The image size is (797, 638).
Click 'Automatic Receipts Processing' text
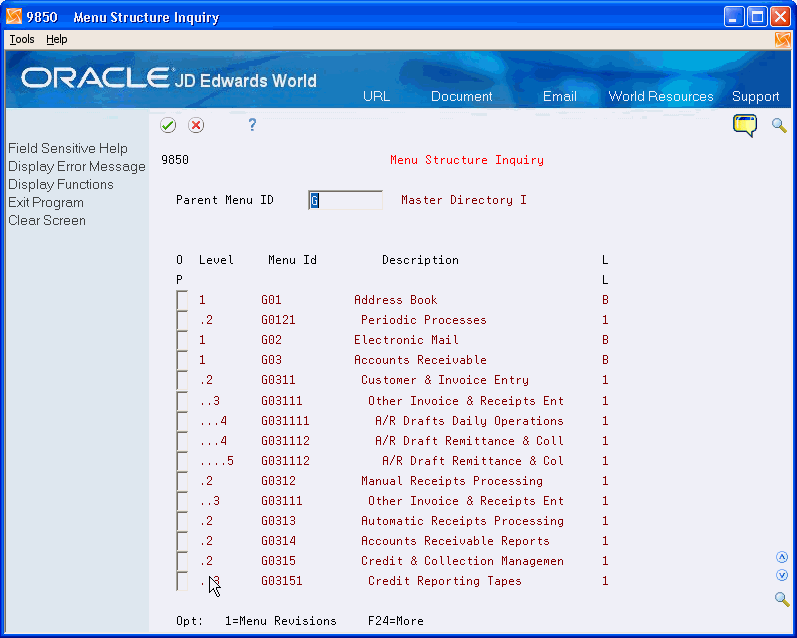pos(462,521)
